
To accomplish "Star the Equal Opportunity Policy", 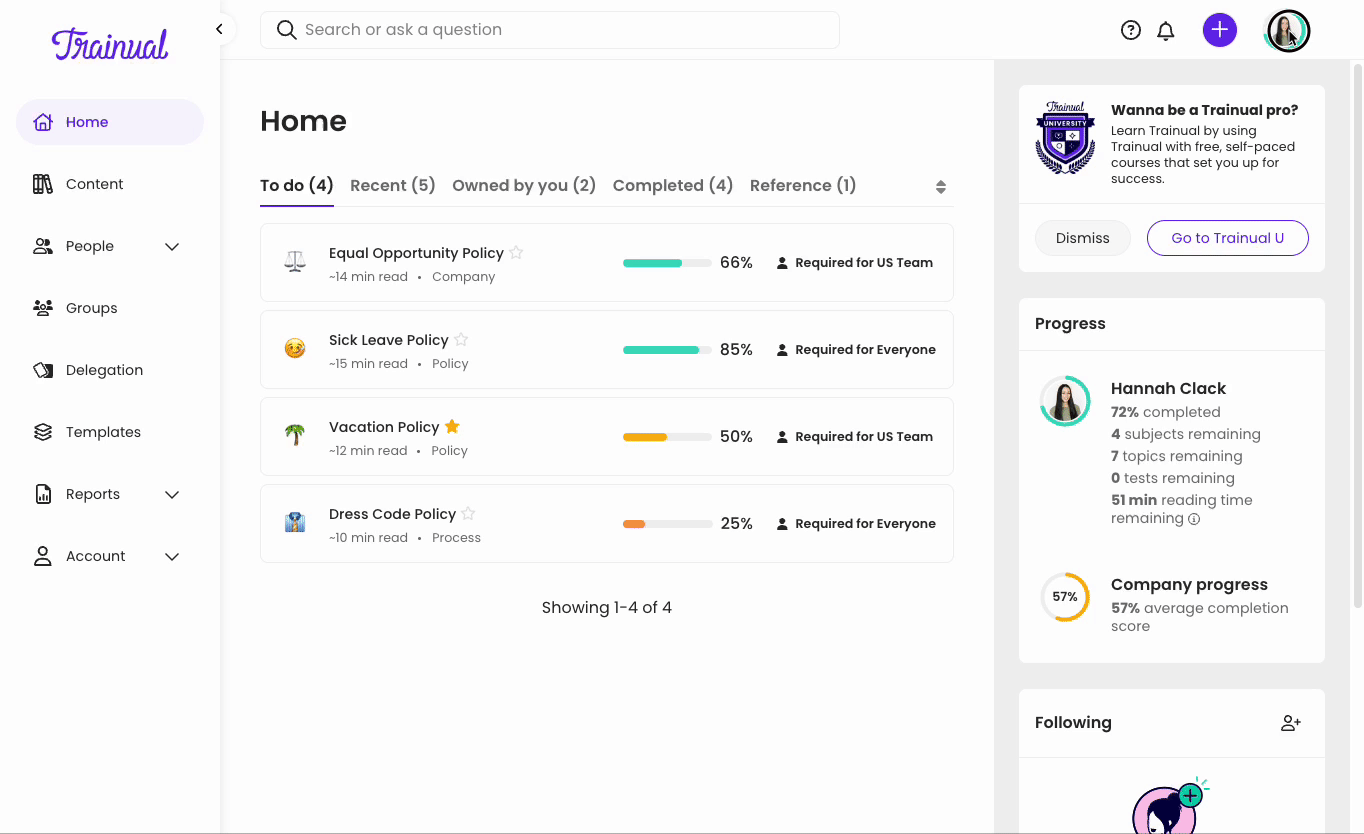I will 516,252.
